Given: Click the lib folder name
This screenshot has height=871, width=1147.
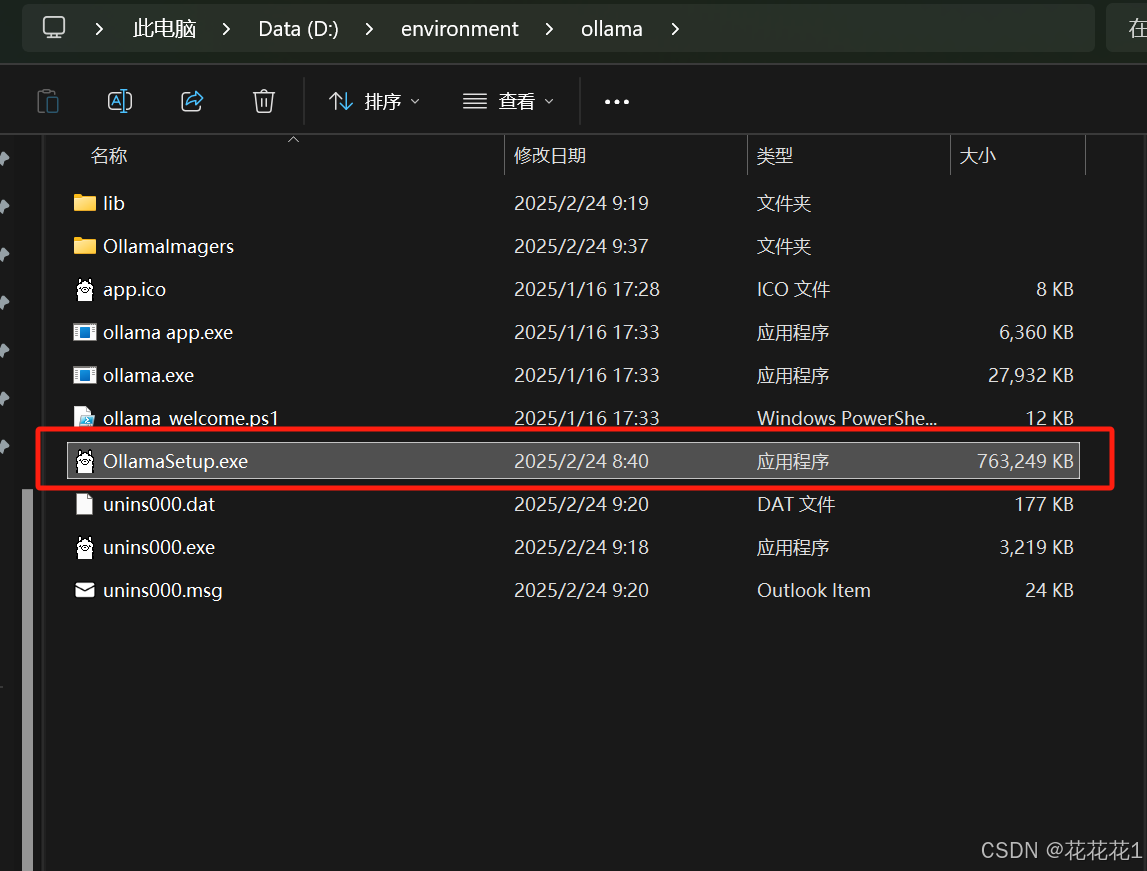Looking at the screenshot, I should click(113, 203).
